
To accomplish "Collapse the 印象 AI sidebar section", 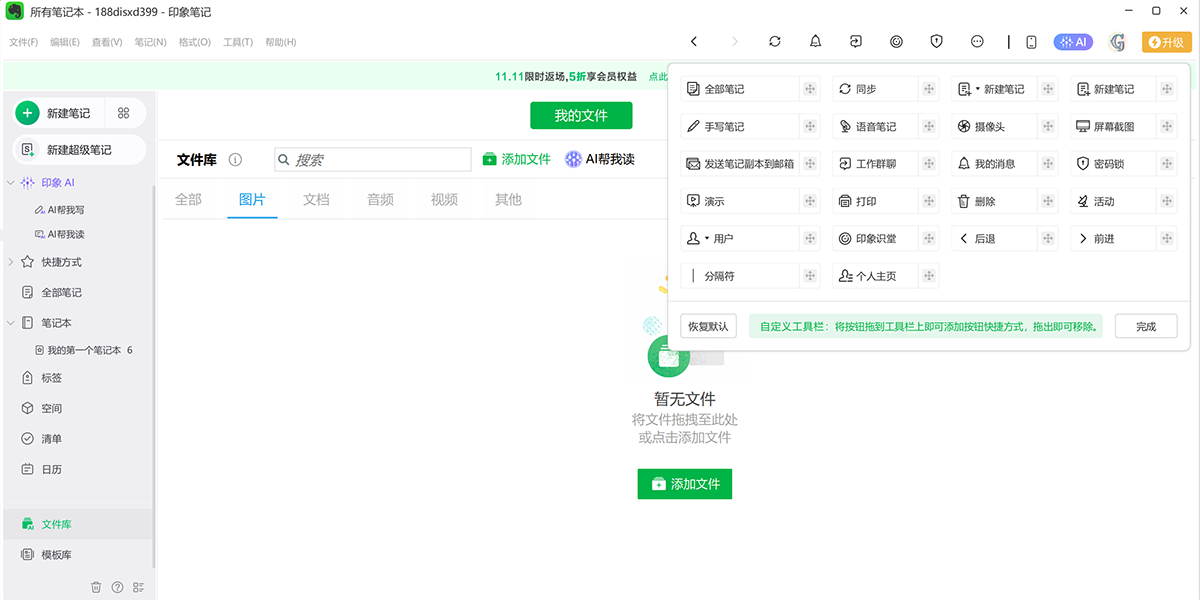I will click(11, 183).
